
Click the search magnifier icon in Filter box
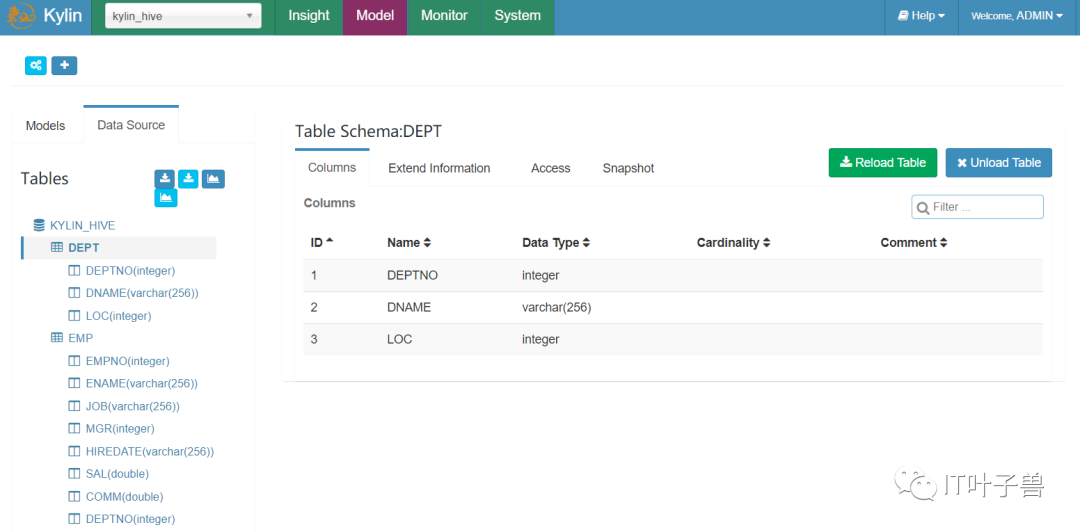point(923,207)
